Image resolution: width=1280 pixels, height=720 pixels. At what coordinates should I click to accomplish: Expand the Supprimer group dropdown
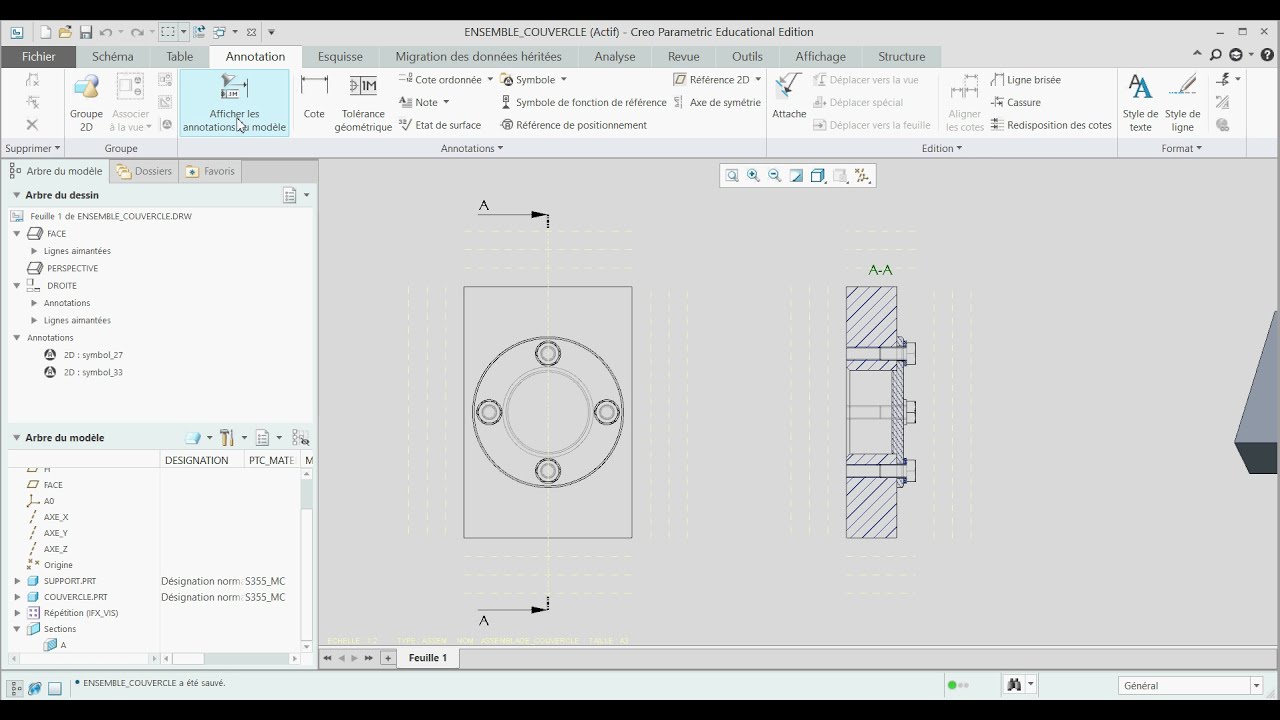(x=32, y=148)
